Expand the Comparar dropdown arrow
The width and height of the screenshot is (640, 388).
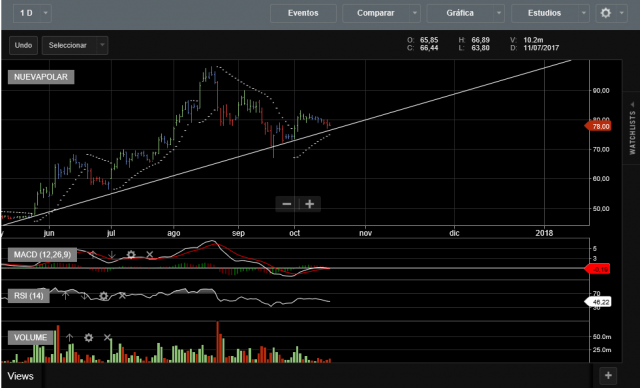[x=415, y=13]
